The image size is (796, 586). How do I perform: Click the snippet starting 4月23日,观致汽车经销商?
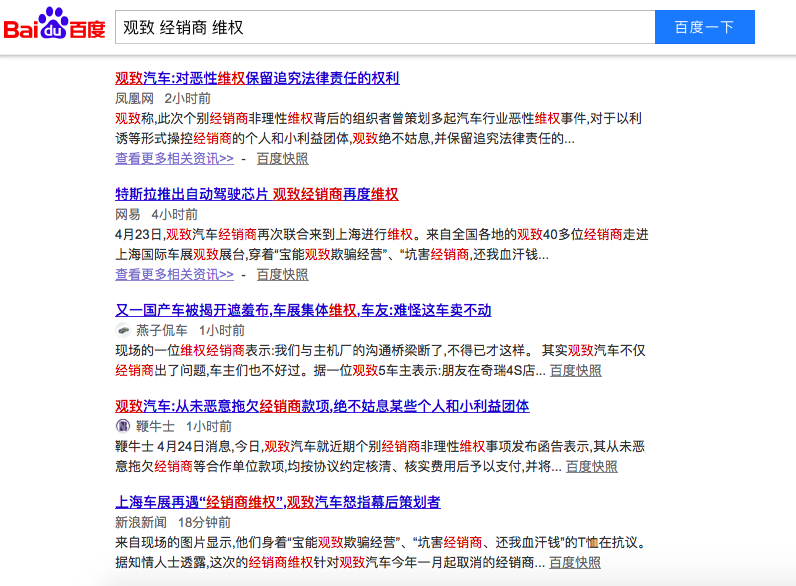click(382, 244)
